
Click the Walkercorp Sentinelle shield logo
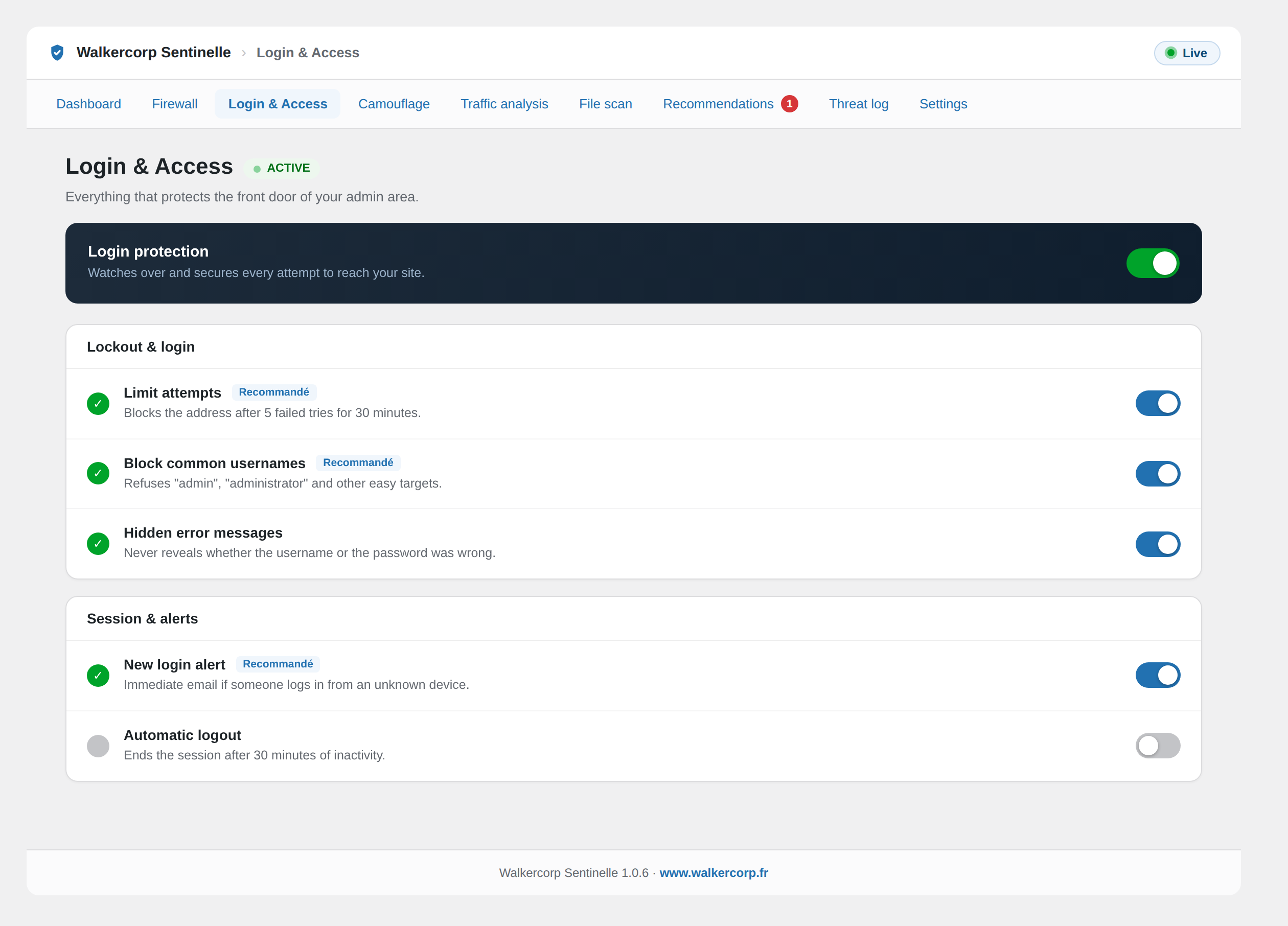pos(57,53)
